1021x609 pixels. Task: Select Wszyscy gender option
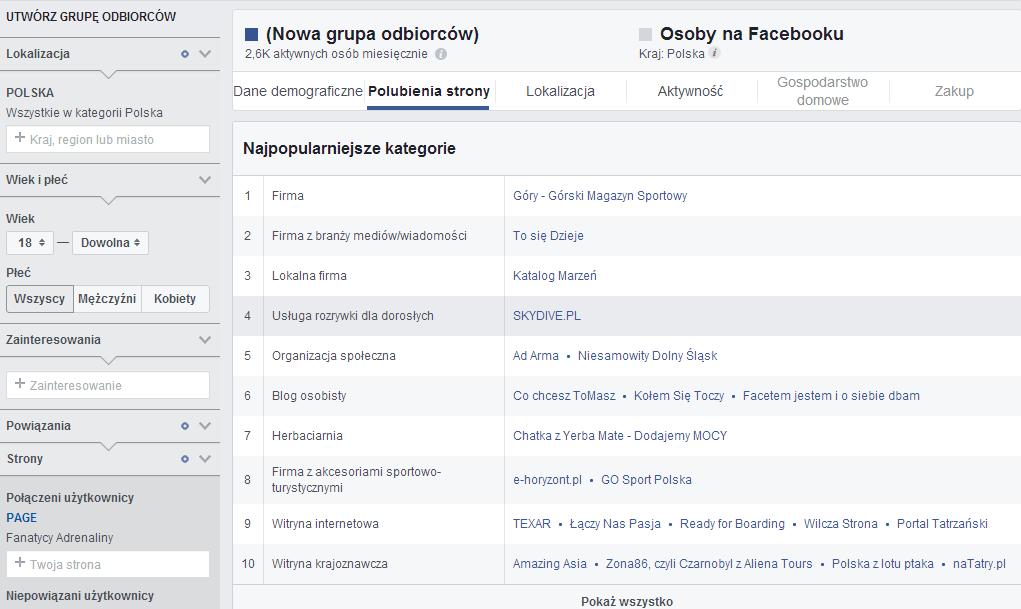click(40, 299)
